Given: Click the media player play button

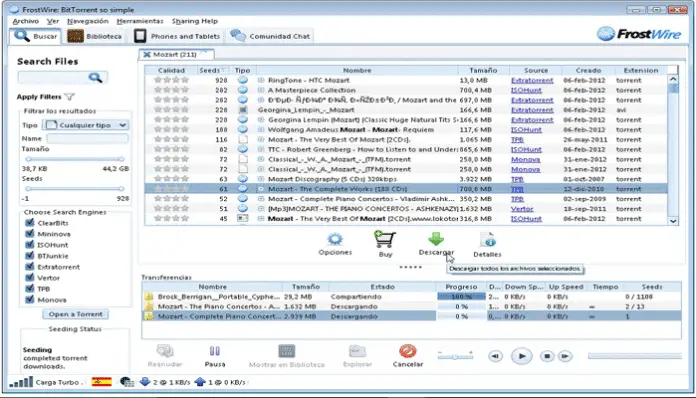Looking at the screenshot, I should (522, 356).
